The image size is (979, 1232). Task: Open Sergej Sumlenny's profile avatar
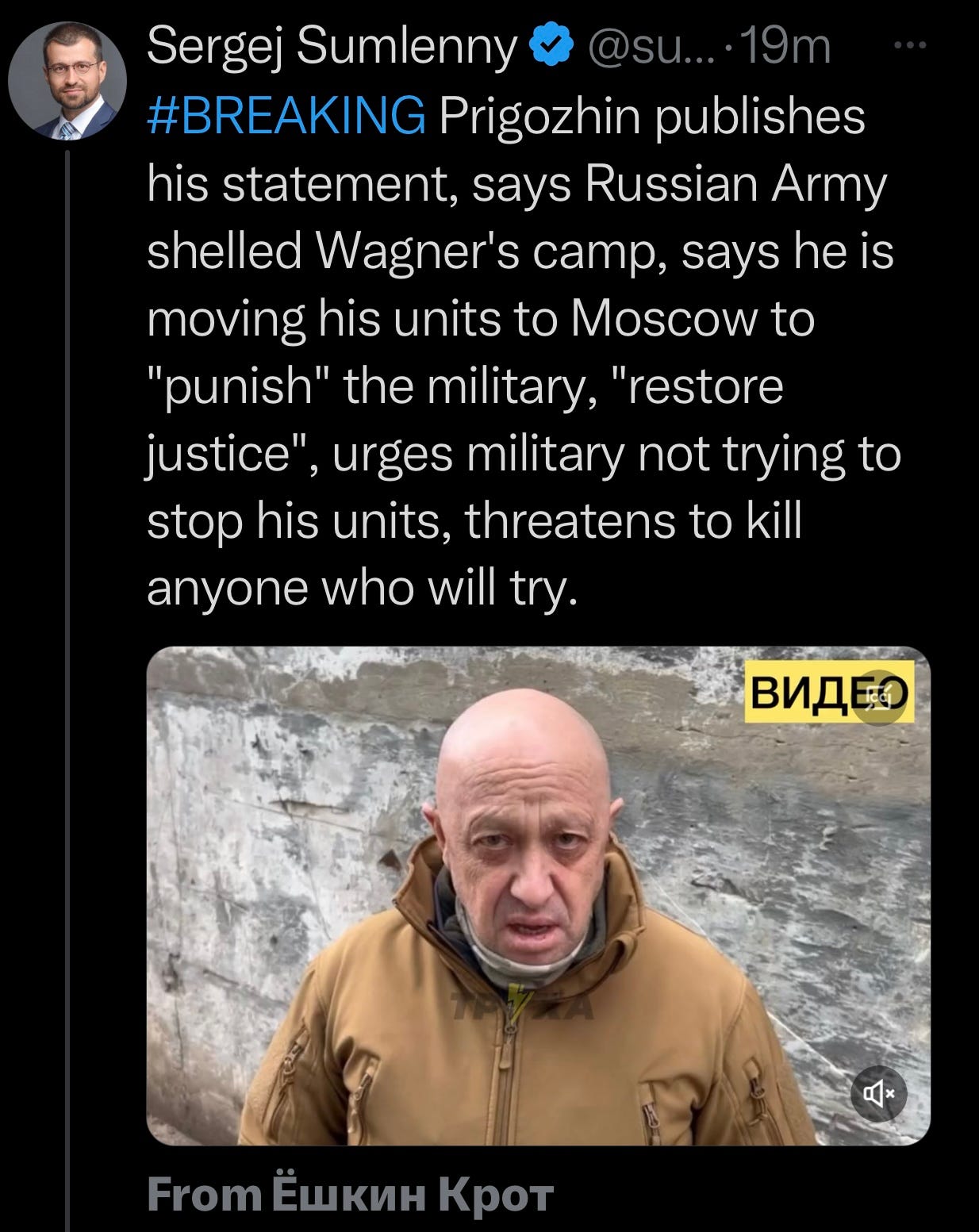pos(67,81)
